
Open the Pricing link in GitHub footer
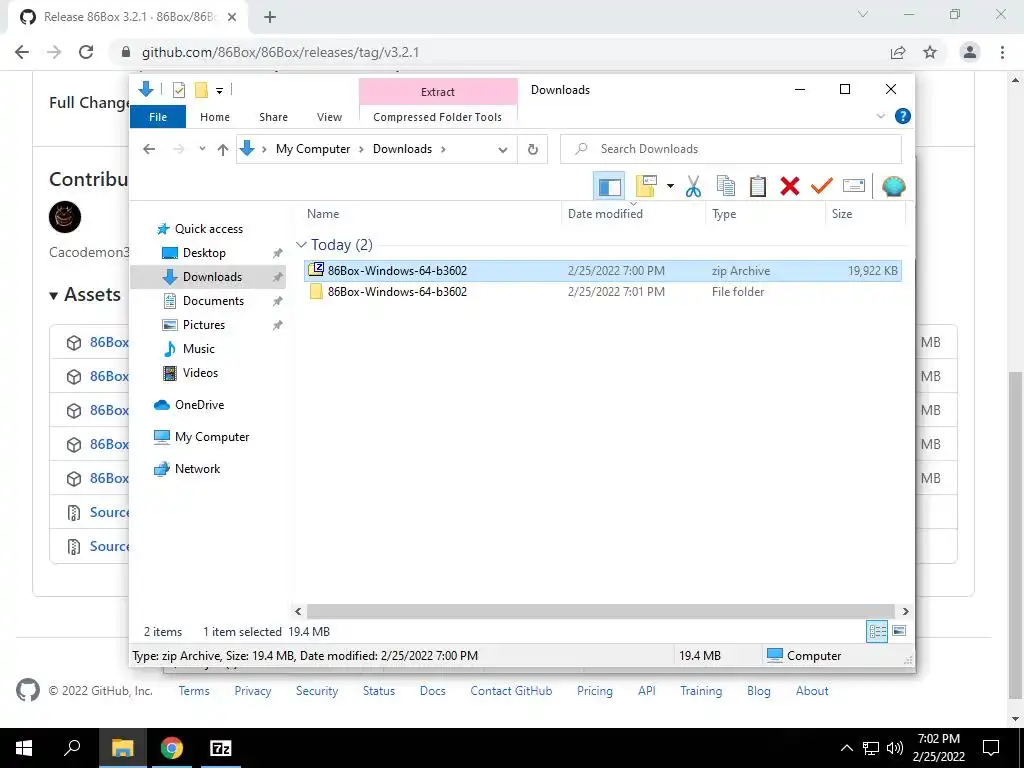tap(594, 691)
